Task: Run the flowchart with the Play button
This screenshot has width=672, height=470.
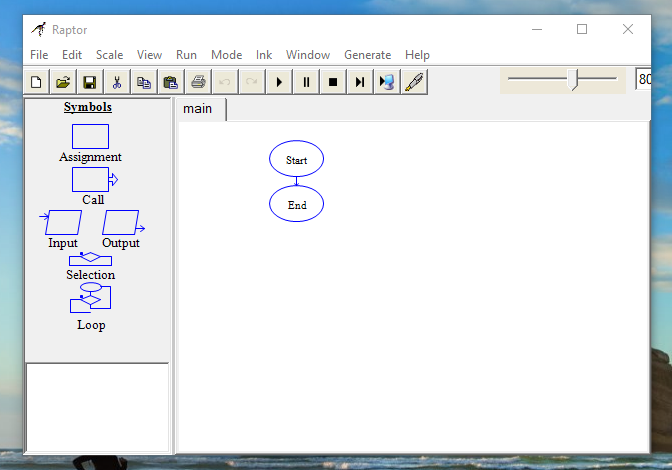Action: [279, 82]
